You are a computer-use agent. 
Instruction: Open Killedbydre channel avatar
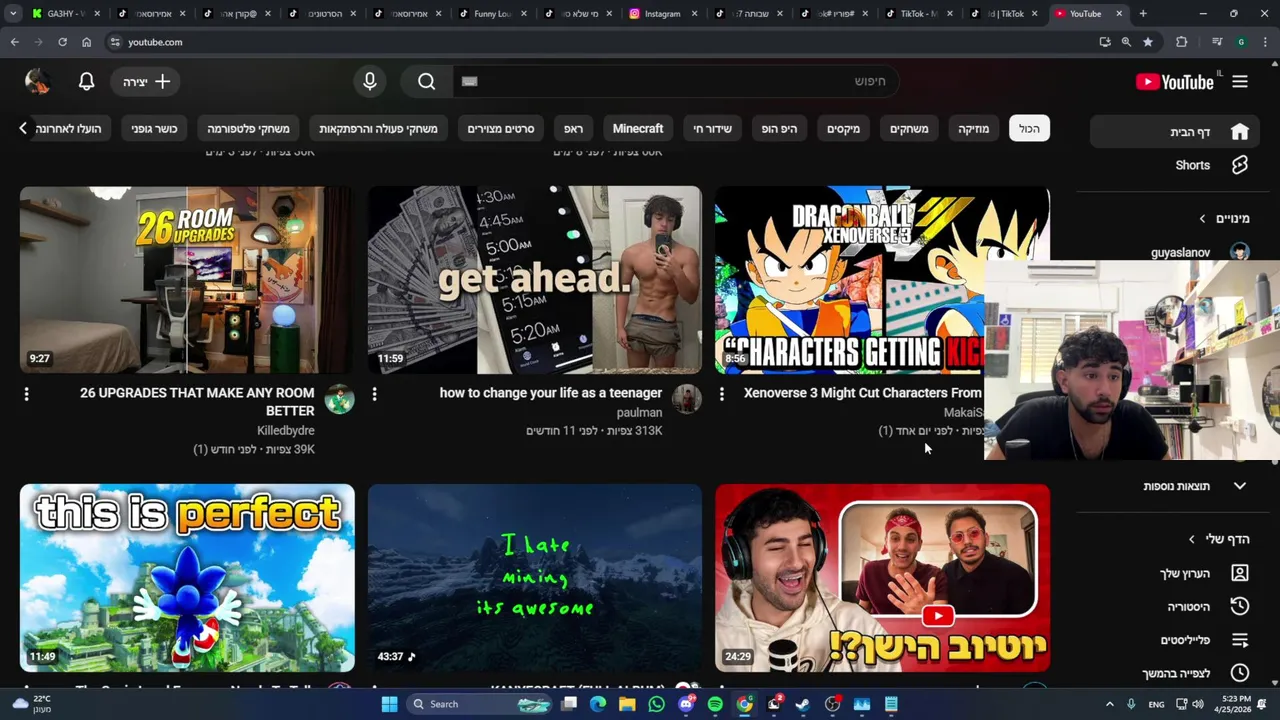tap(340, 399)
